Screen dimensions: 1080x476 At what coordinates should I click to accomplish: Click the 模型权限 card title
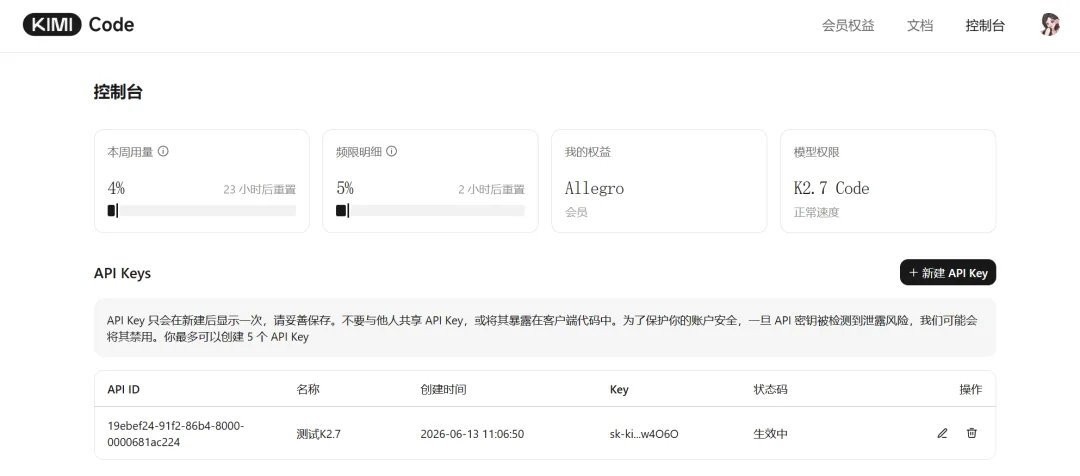coord(816,152)
